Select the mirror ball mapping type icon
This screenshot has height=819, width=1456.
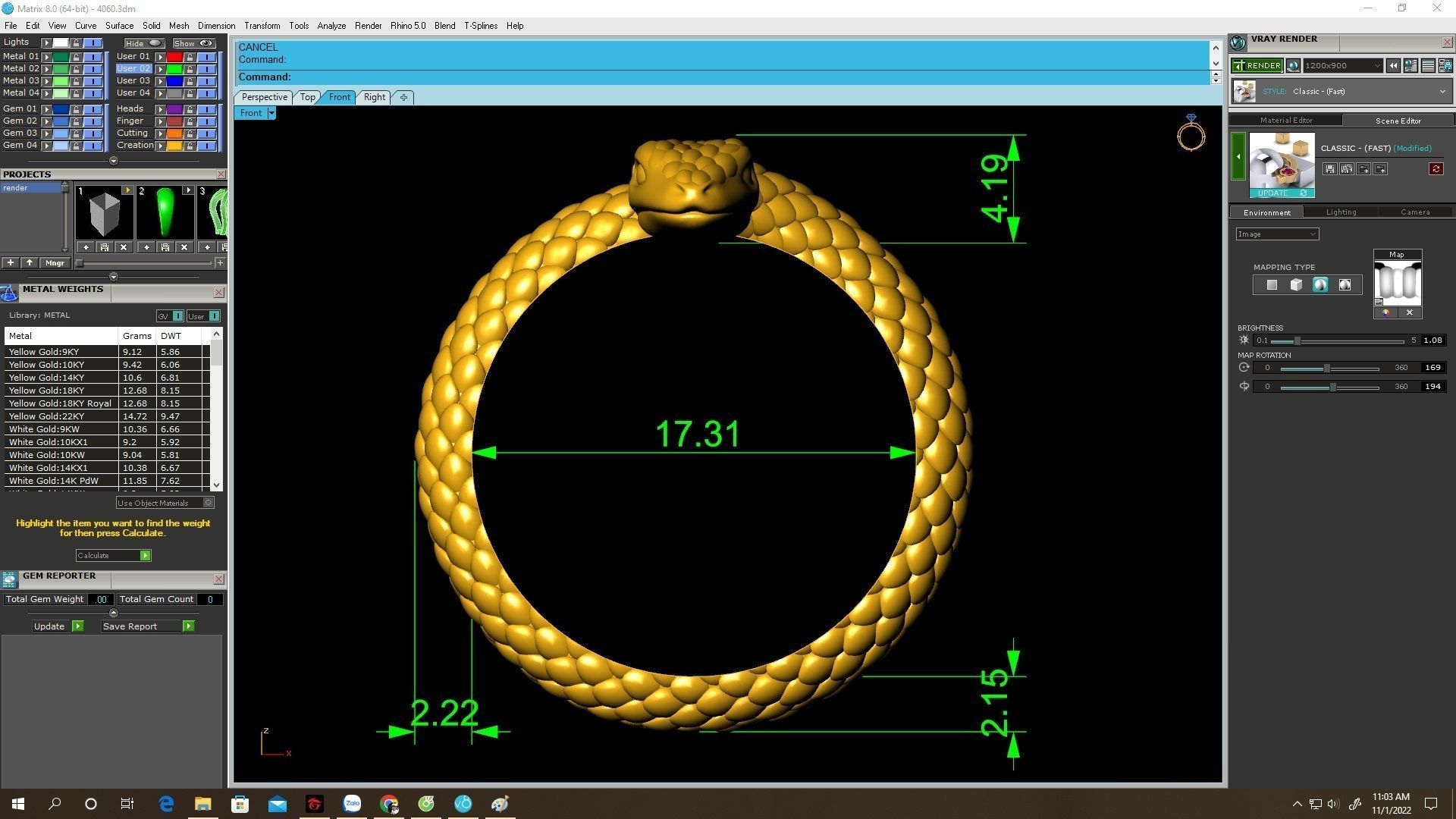[x=1345, y=285]
